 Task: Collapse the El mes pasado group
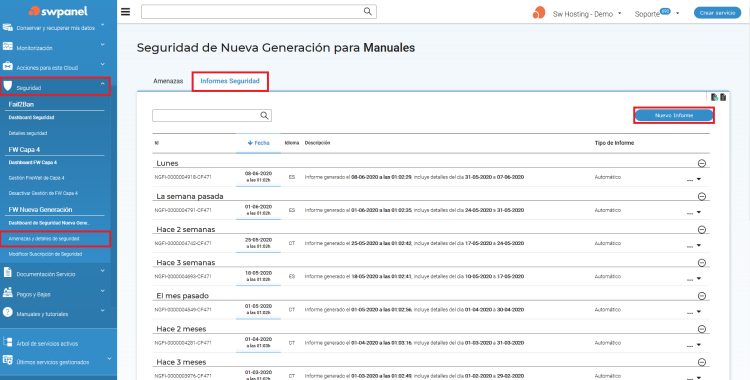pyautogui.click(x=702, y=296)
